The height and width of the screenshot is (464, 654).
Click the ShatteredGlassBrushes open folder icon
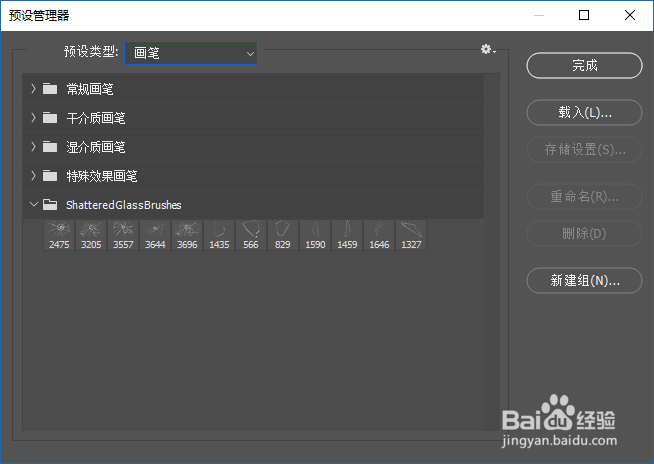[x=50, y=204]
